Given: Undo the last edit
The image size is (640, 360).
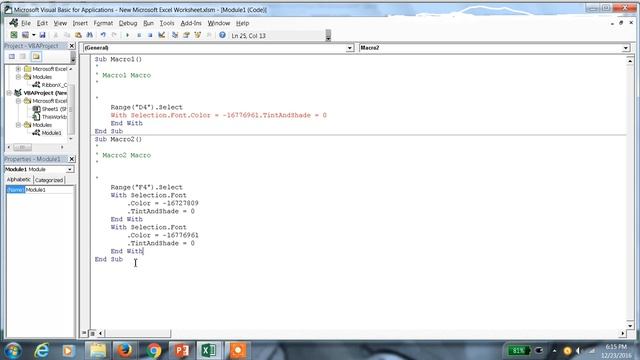Looking at the screenshot, I should pyautogui.click(x=103, y=35).
